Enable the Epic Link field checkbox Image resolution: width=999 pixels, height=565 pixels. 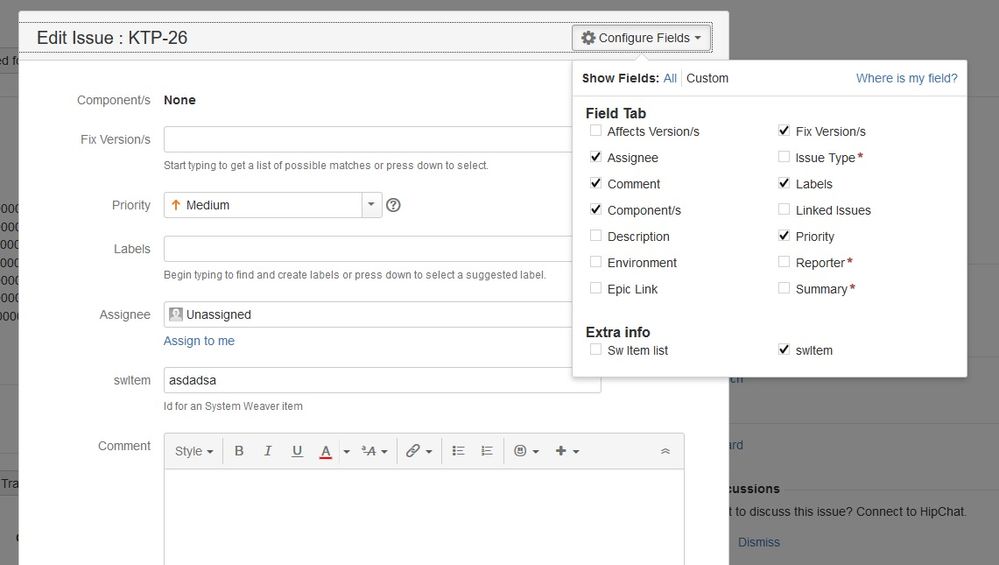(596, 288)
